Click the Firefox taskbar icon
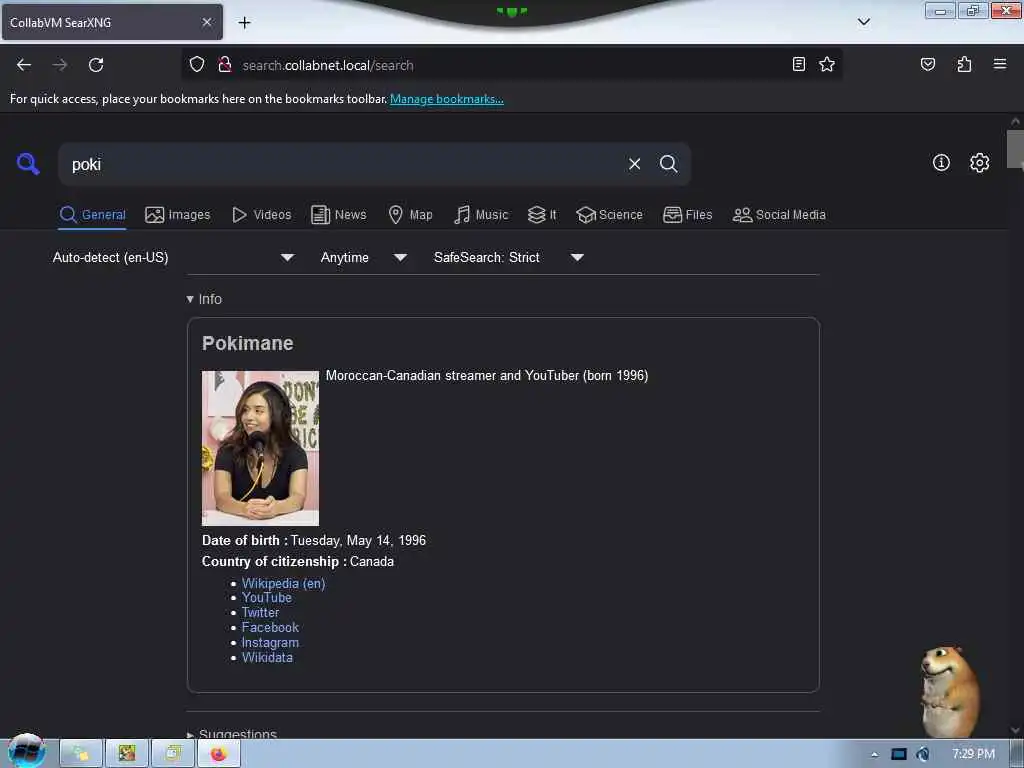 [218, 754]
